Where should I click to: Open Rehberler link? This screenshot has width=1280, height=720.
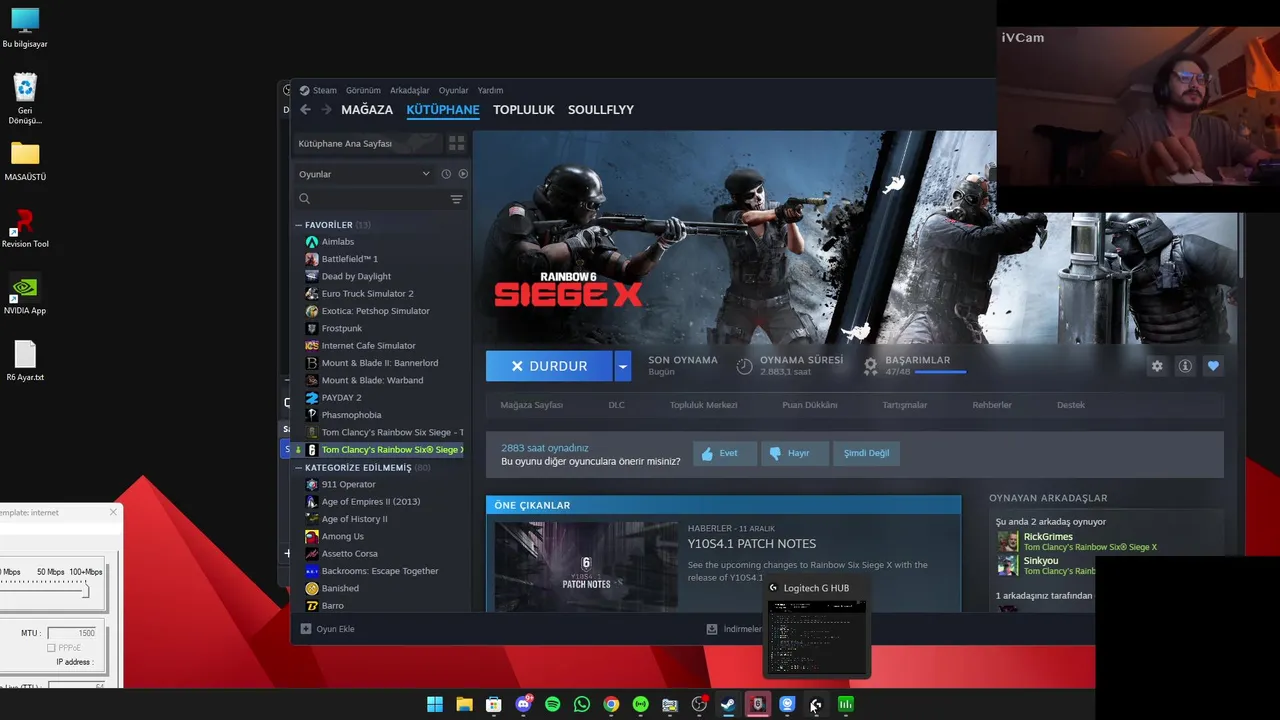992,405
